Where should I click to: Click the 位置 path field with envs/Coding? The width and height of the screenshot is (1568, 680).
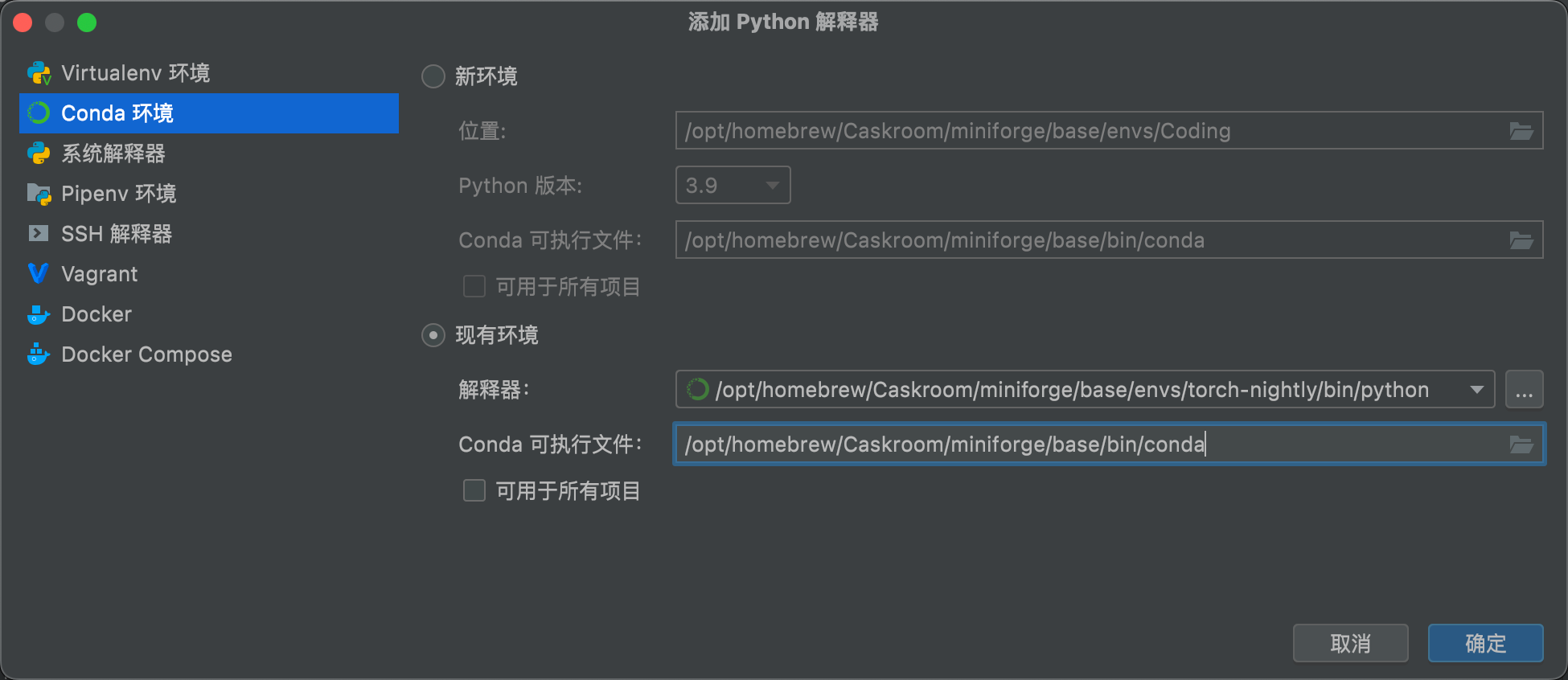1109,131
